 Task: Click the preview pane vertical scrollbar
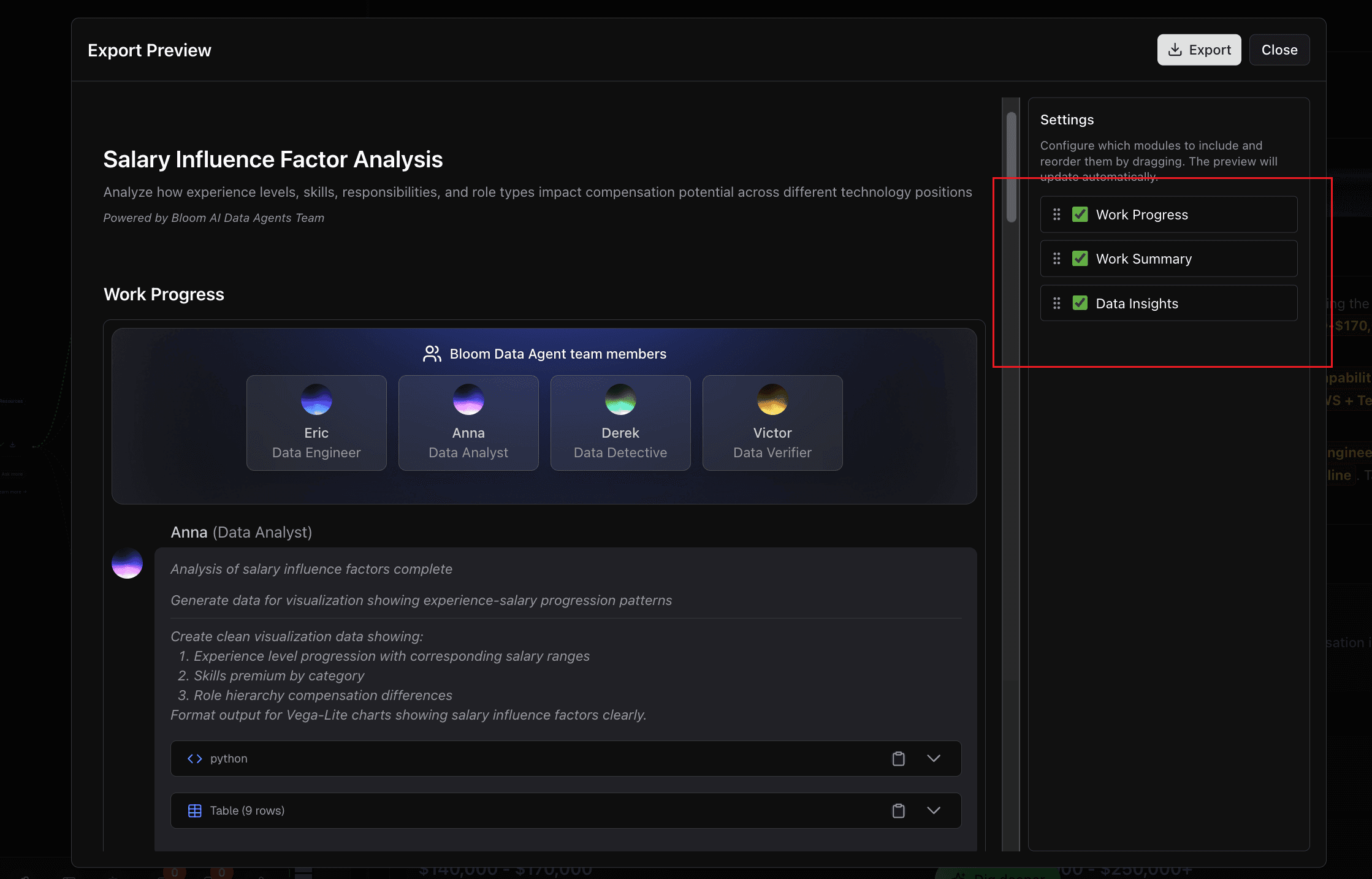(1011, 167)
